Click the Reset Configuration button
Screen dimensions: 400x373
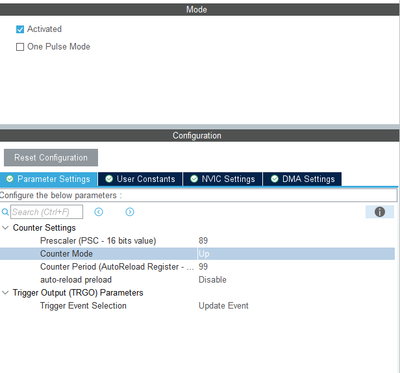click(x=51, y=158)
